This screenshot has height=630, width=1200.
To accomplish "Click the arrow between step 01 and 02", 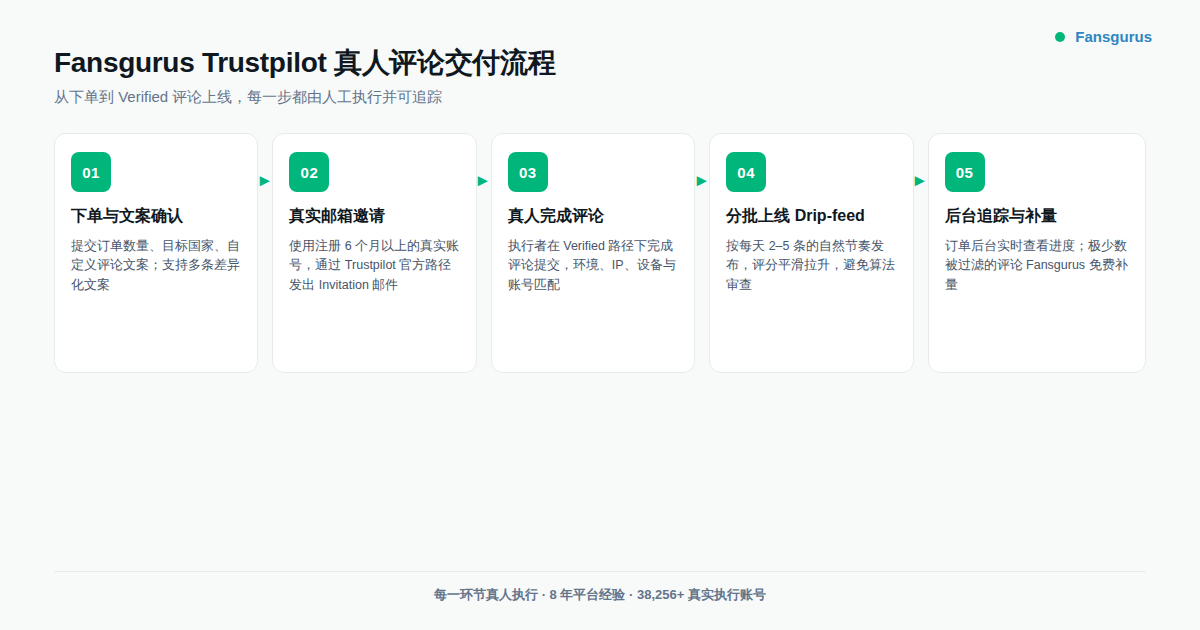I will pos(264,182).
